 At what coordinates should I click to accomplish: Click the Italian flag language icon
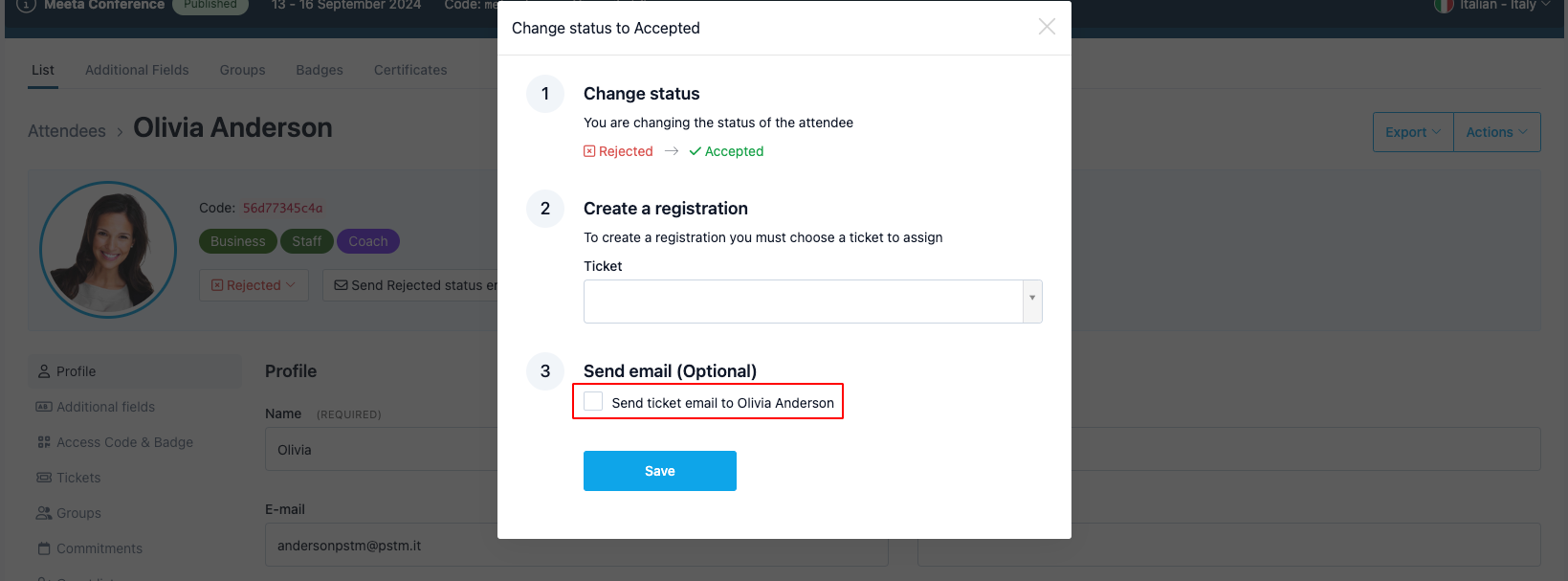(x=1444, y=5)
